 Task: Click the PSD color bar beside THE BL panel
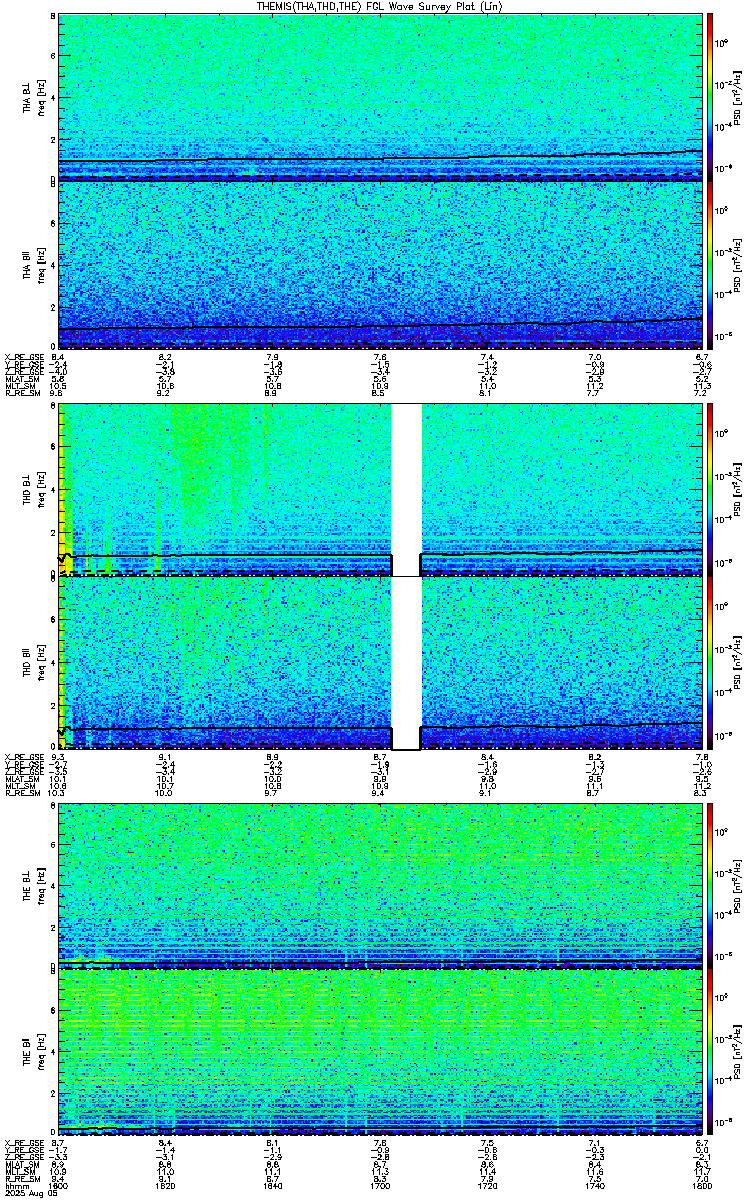(x=710, y=885)
